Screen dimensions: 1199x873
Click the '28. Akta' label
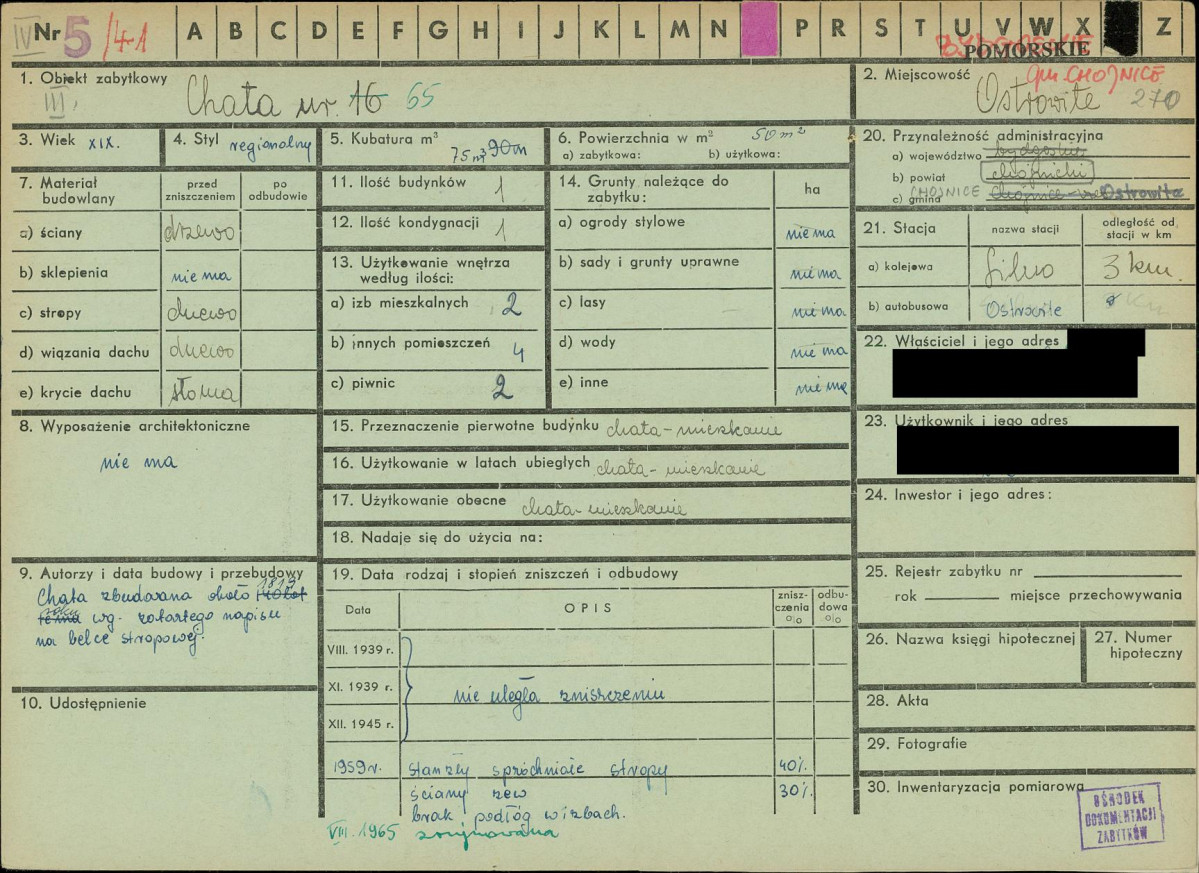click(897, 701)
